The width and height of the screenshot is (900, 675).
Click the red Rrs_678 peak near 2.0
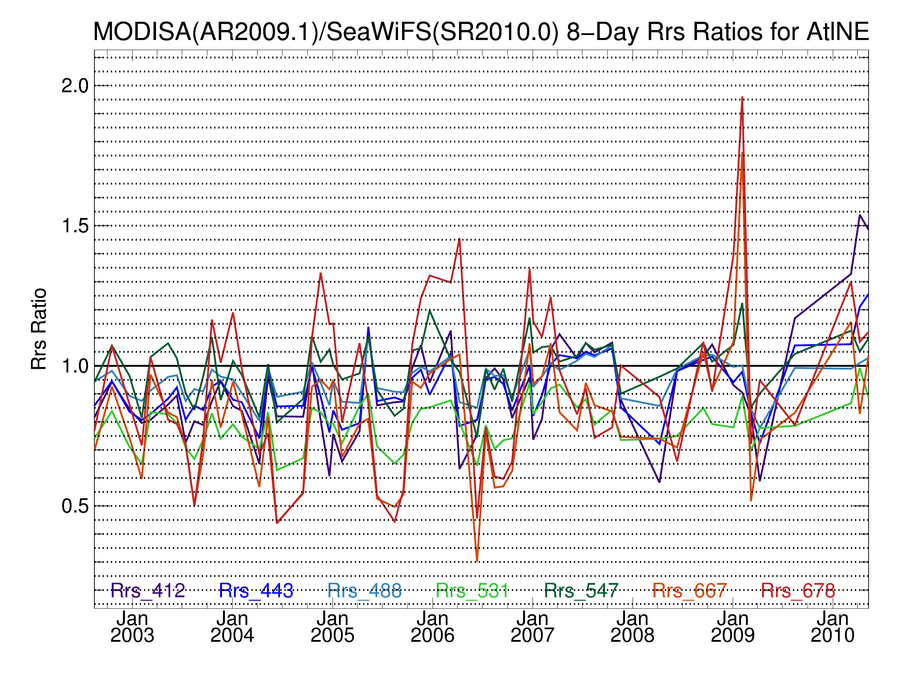click(742, 98)
